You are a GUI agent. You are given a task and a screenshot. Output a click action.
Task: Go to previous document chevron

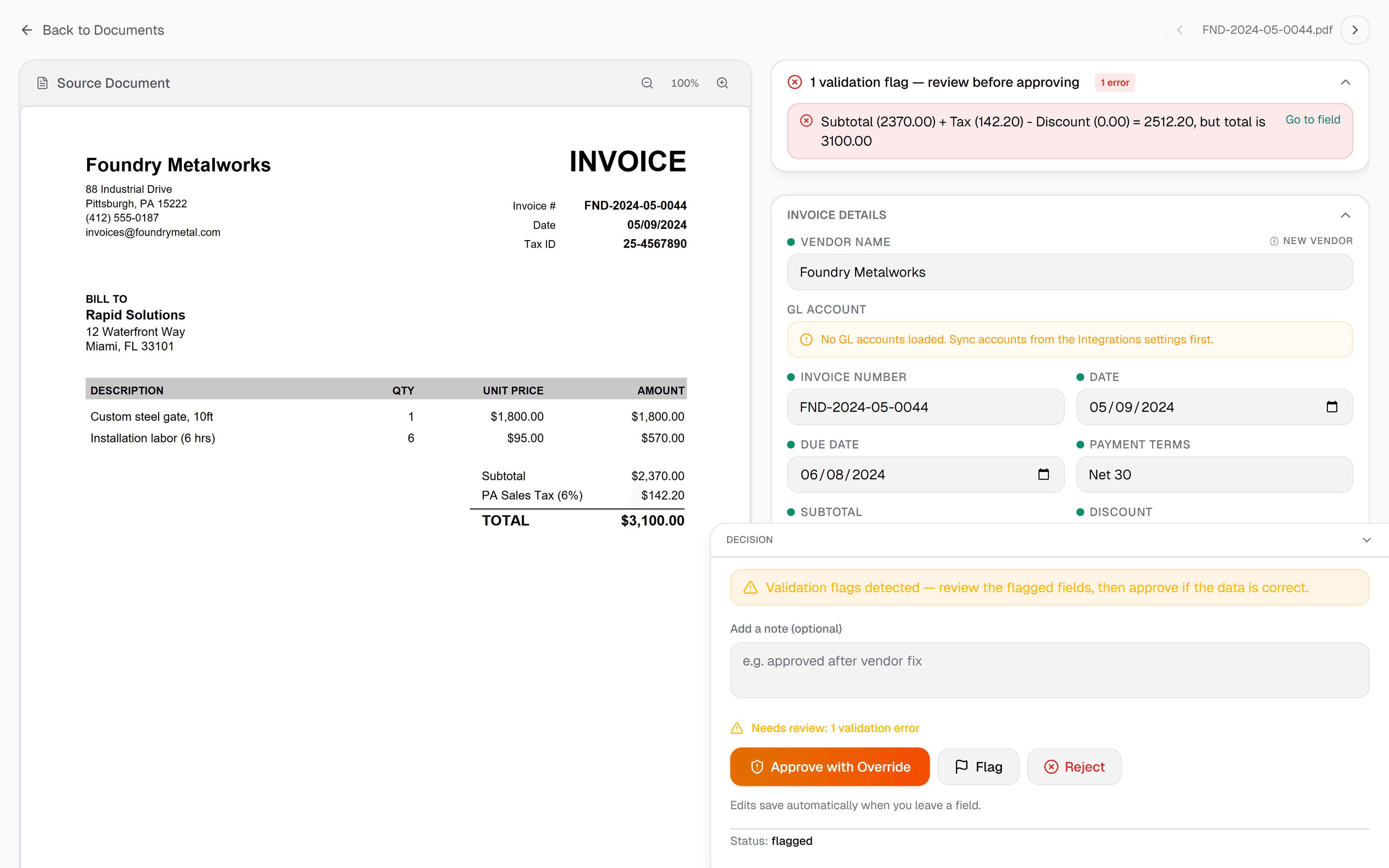(x=1180, y=30)
